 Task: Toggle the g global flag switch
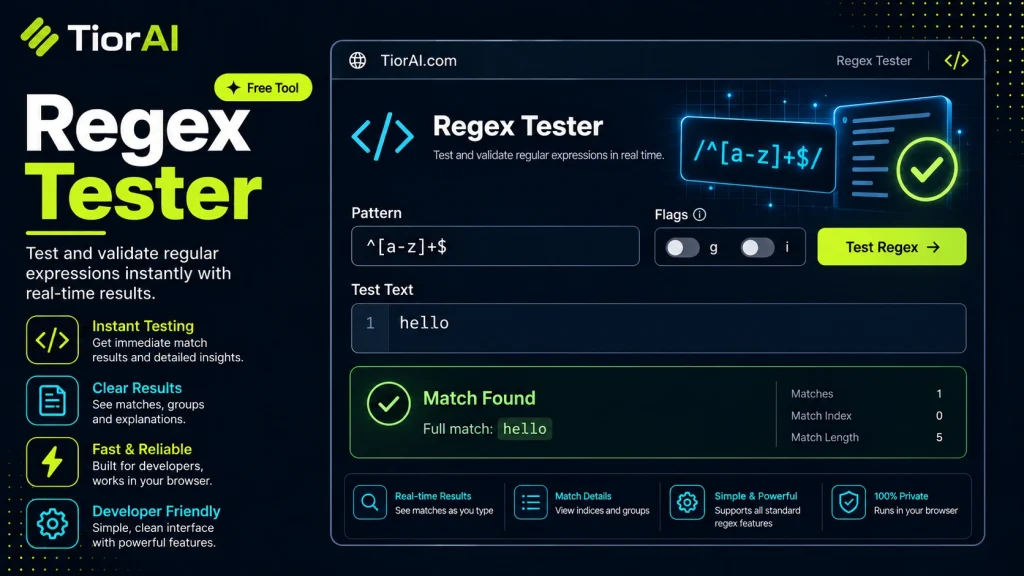tap(682, 248)
